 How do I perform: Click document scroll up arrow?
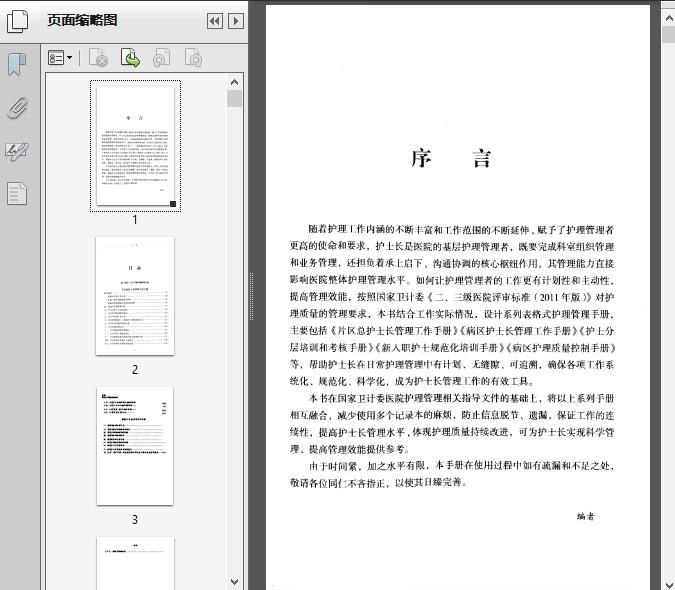point(669,19)
